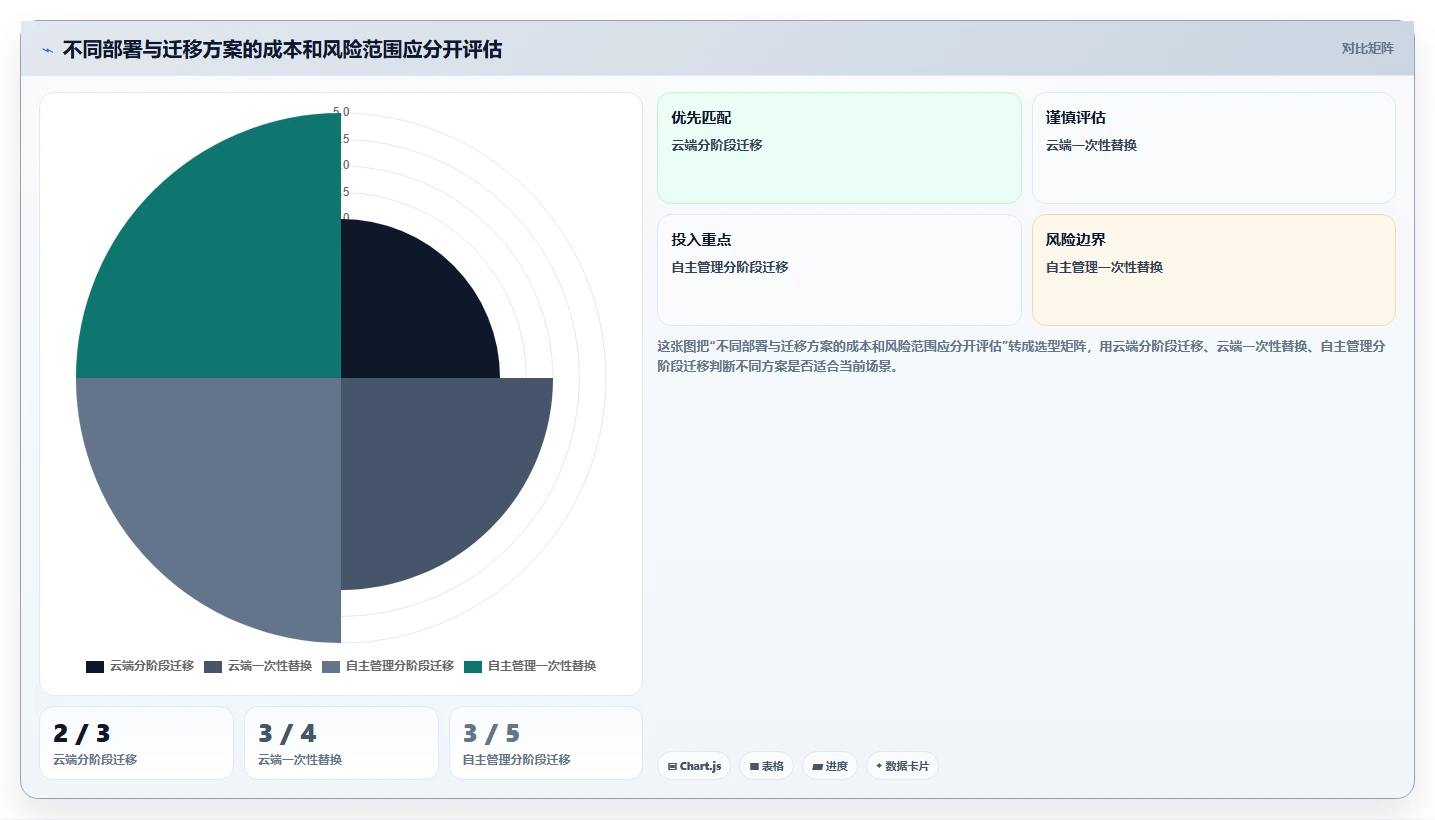Toggle 云端分阶段迁移 legend color swatch

[x=95, y=667]
